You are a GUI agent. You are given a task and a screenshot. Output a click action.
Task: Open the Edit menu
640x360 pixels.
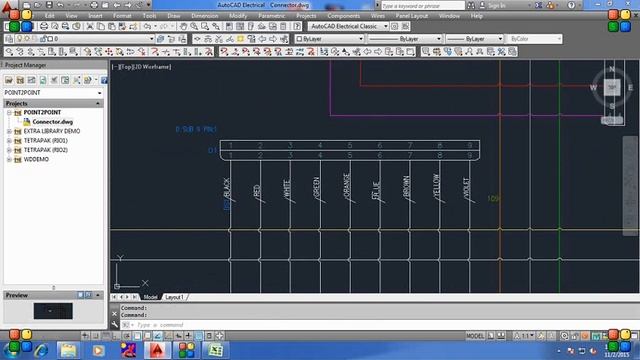pyautogui.click(x=49, y=16)
